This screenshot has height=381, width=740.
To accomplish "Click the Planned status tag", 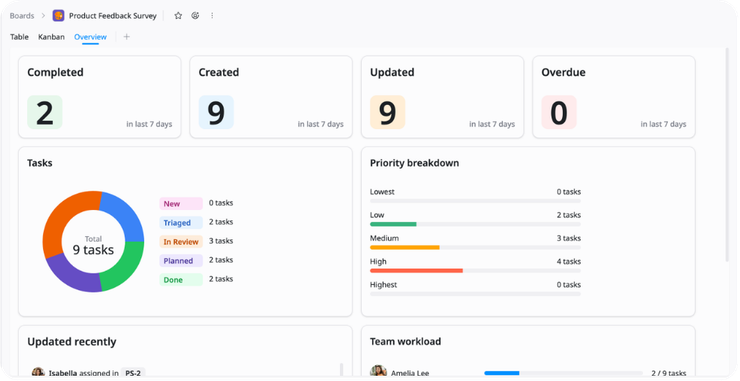I will point(181,261).
